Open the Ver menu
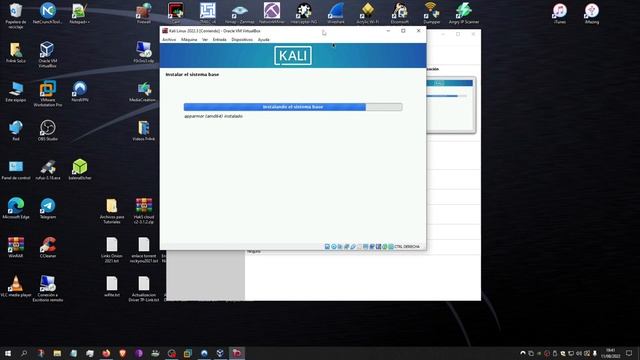 click(x=205, y=40)
